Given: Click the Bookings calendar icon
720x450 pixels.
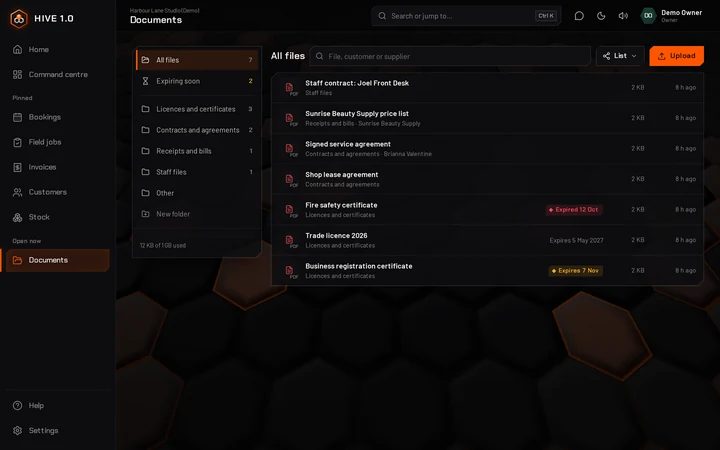Looking at the screenshot, I should tap(17, 117).
